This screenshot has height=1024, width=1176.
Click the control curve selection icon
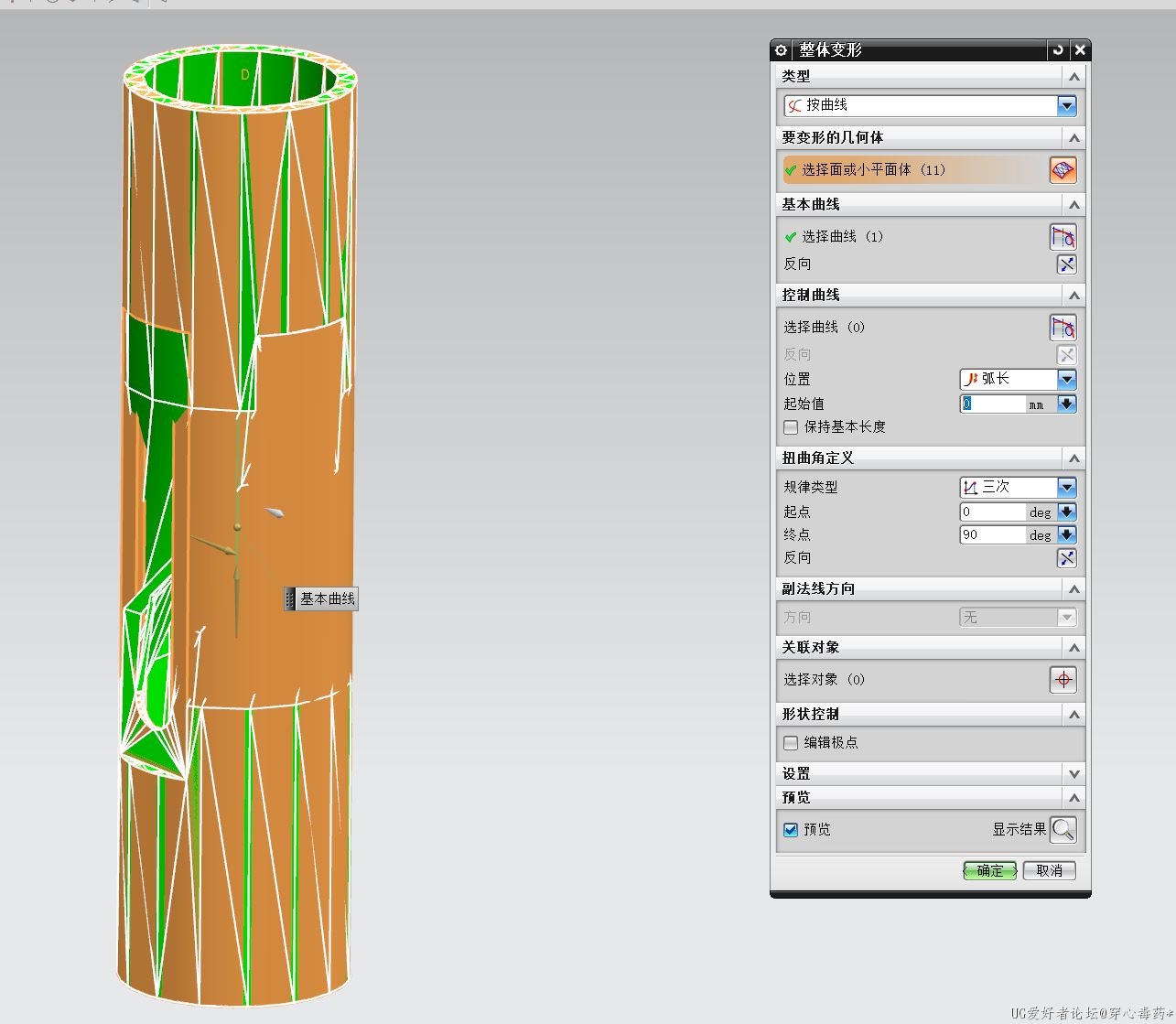1063,328
